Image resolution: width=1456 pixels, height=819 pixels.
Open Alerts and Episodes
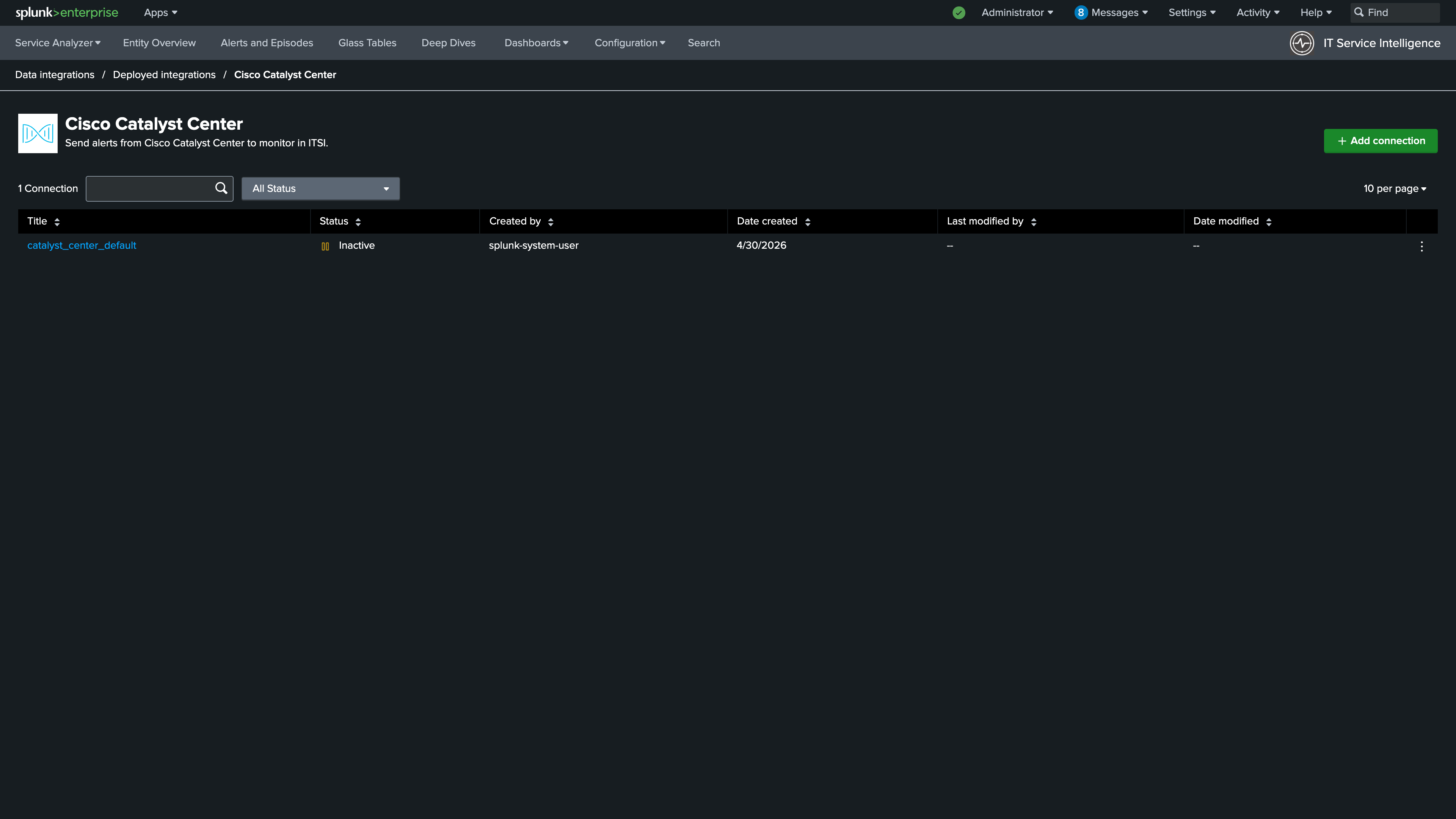[x=267, y=43]
